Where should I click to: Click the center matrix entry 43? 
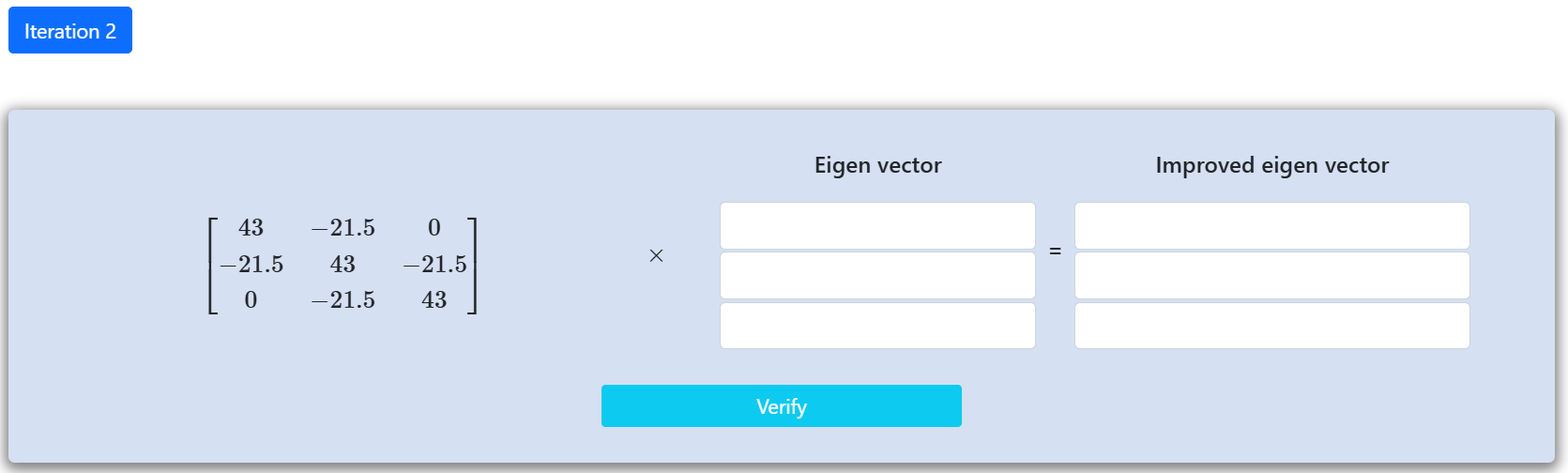pyautogui.click(x=343, y=264)
